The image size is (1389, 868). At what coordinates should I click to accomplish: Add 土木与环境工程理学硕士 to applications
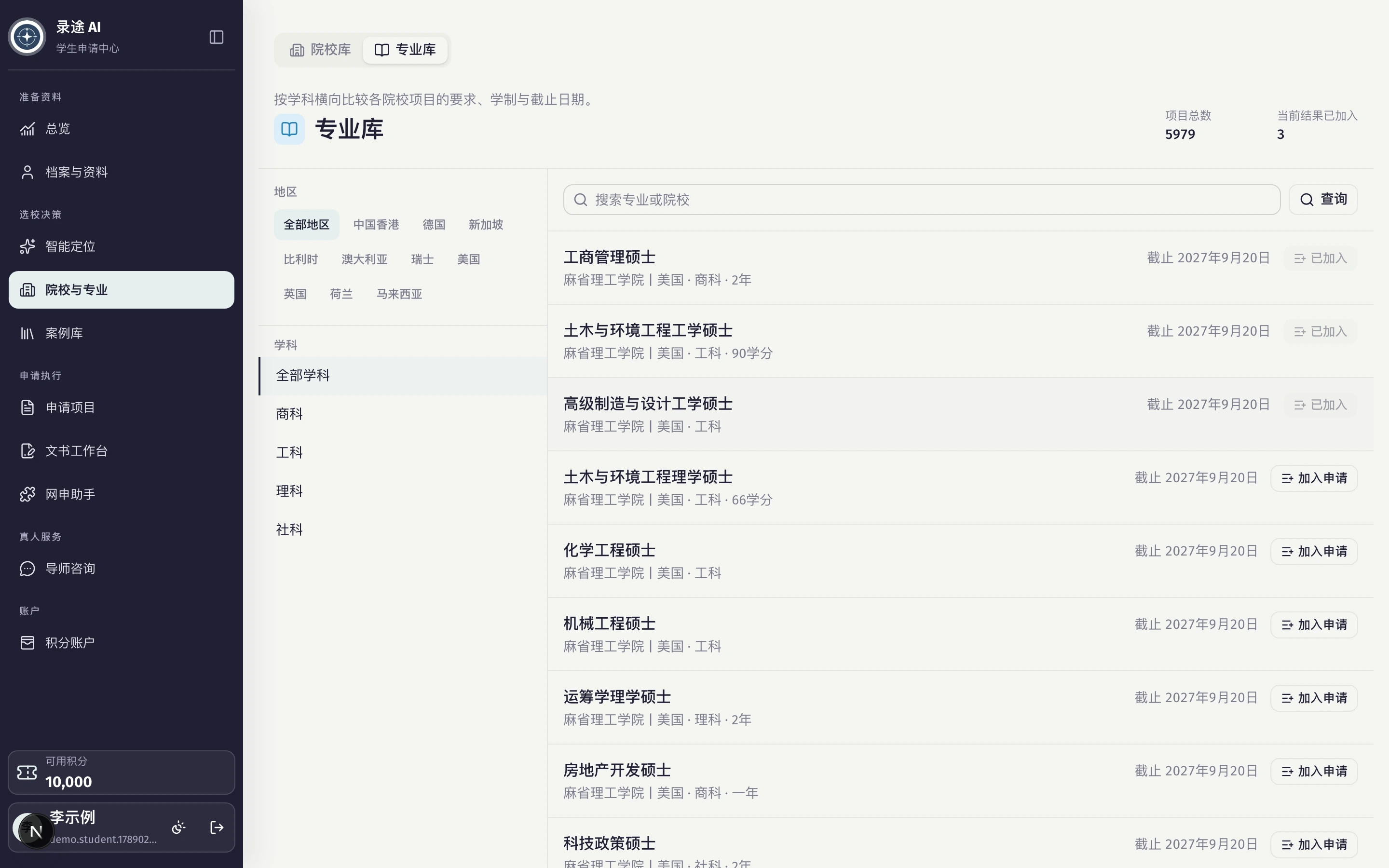[1314, 478]
